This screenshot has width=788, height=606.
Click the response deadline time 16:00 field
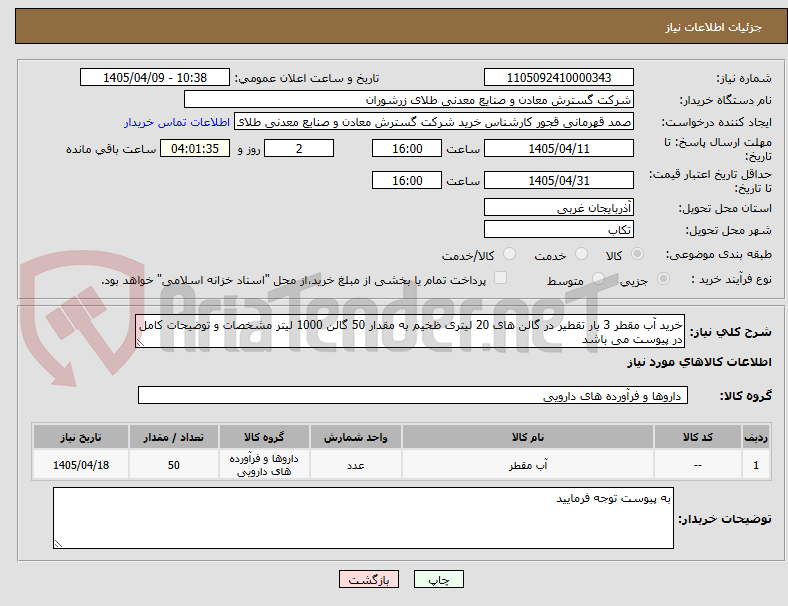pos(407,148)
